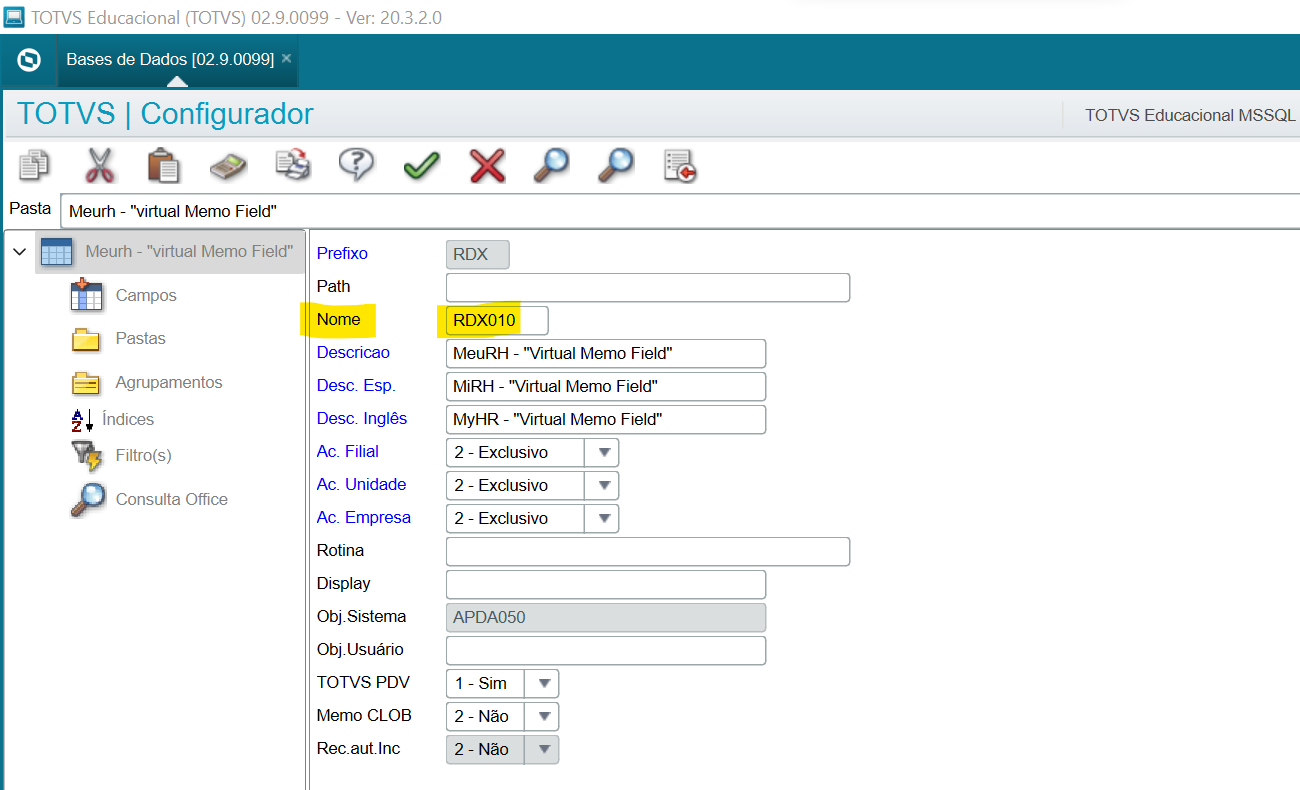Click the first magnifier search icon
Image resolution: width=1300 pixels, height=790 pixels.
pyautogui.click(x=551, y=165)
